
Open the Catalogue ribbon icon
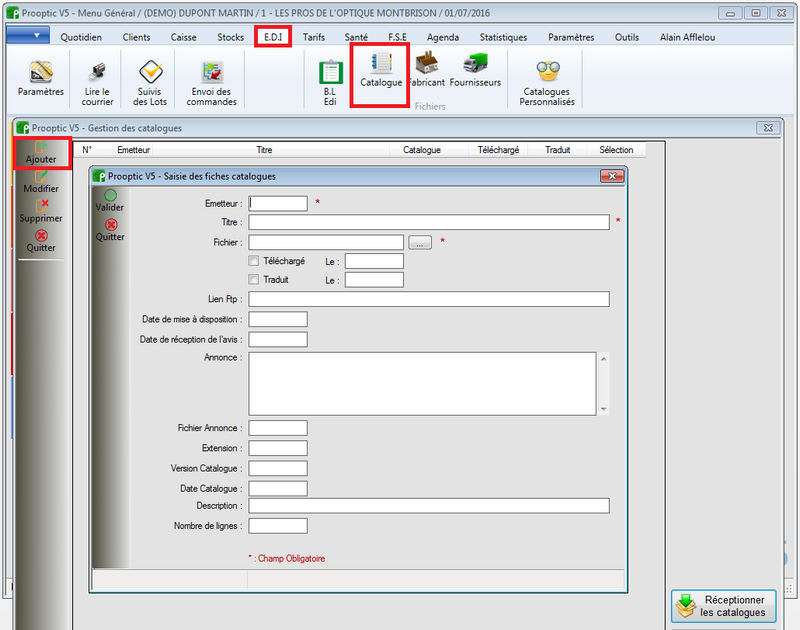pos(381,70)
